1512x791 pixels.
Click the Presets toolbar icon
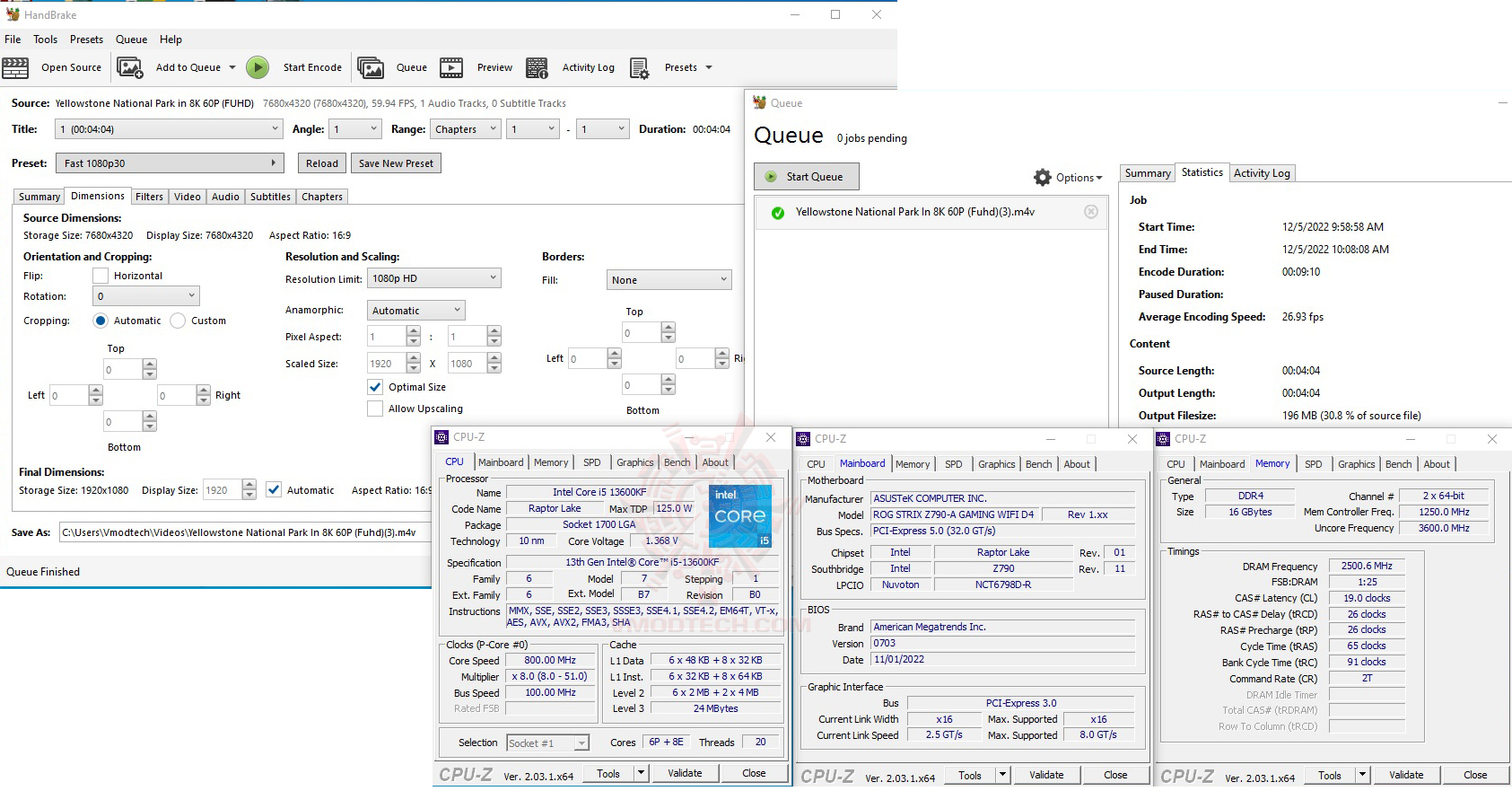(x=640, y=67)
